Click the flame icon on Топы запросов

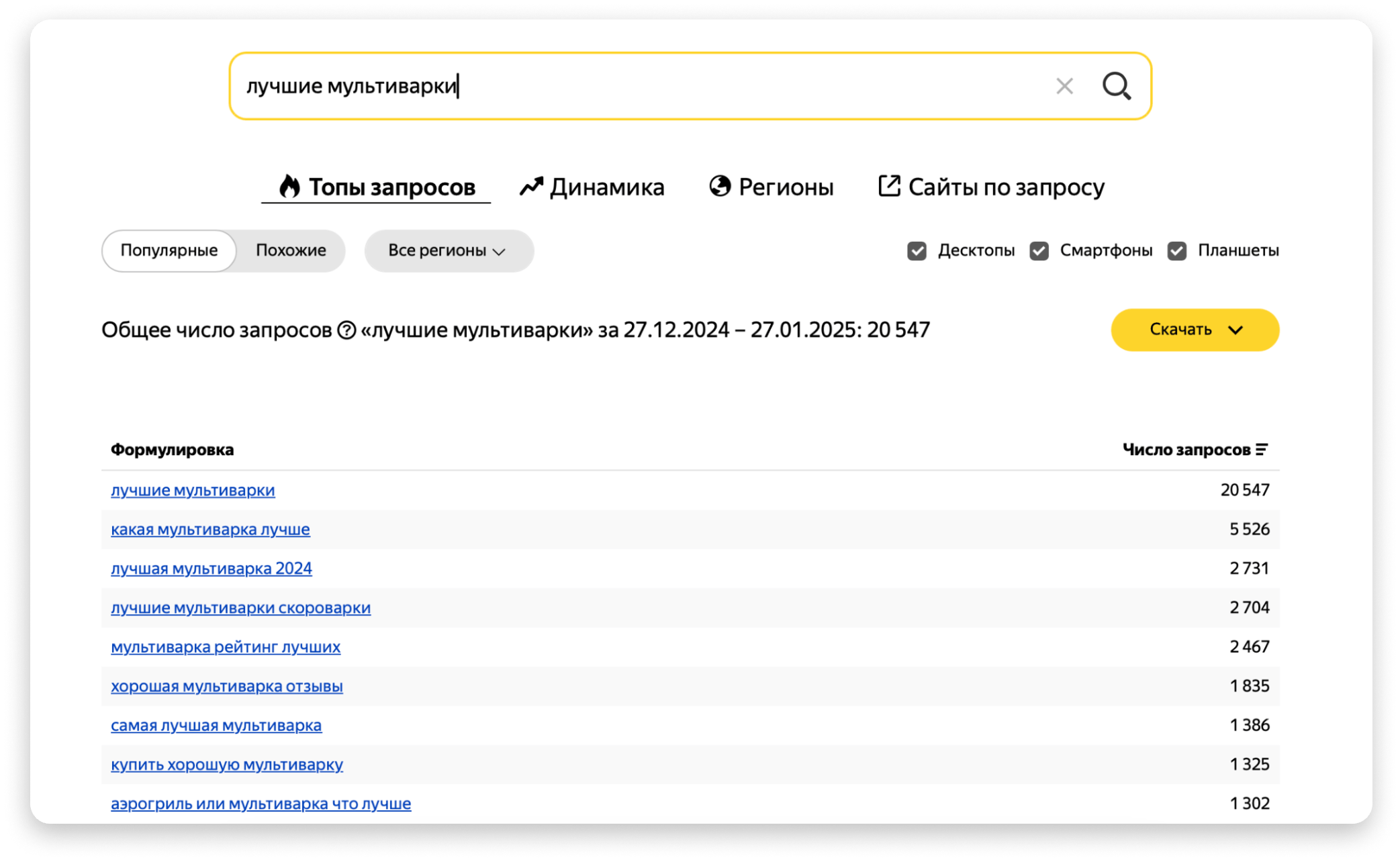289,187
